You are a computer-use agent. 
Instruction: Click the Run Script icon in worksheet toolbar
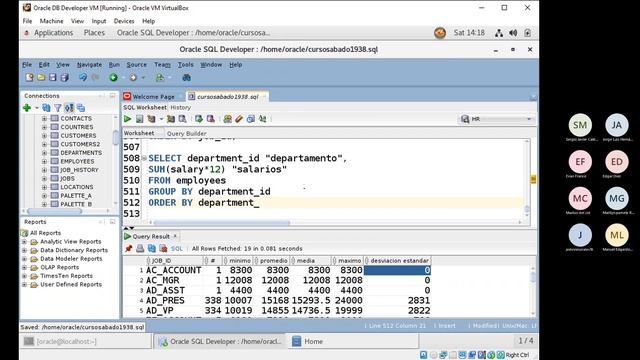pyautogui.click(x=139, y=119)
